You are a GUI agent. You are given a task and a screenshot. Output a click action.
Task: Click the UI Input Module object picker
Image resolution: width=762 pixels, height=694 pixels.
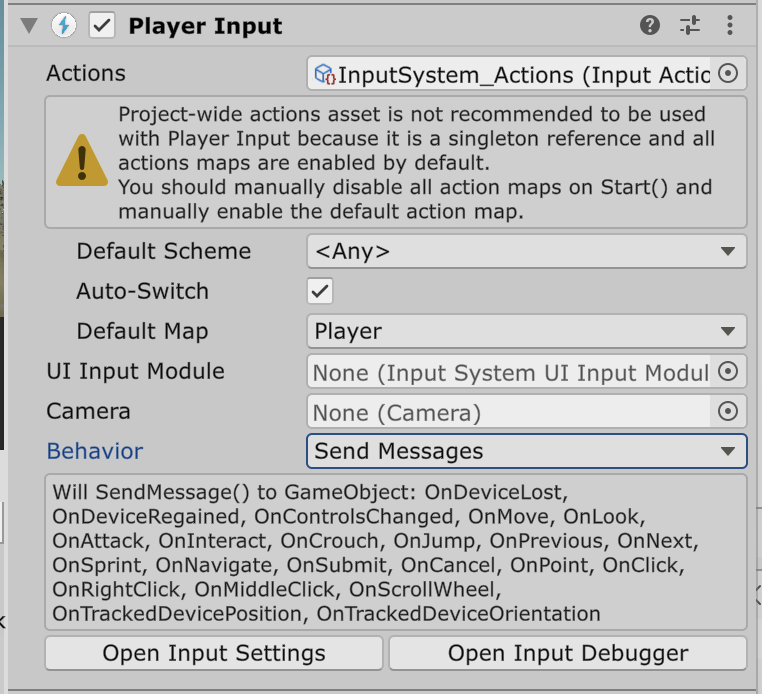[729, 372]
